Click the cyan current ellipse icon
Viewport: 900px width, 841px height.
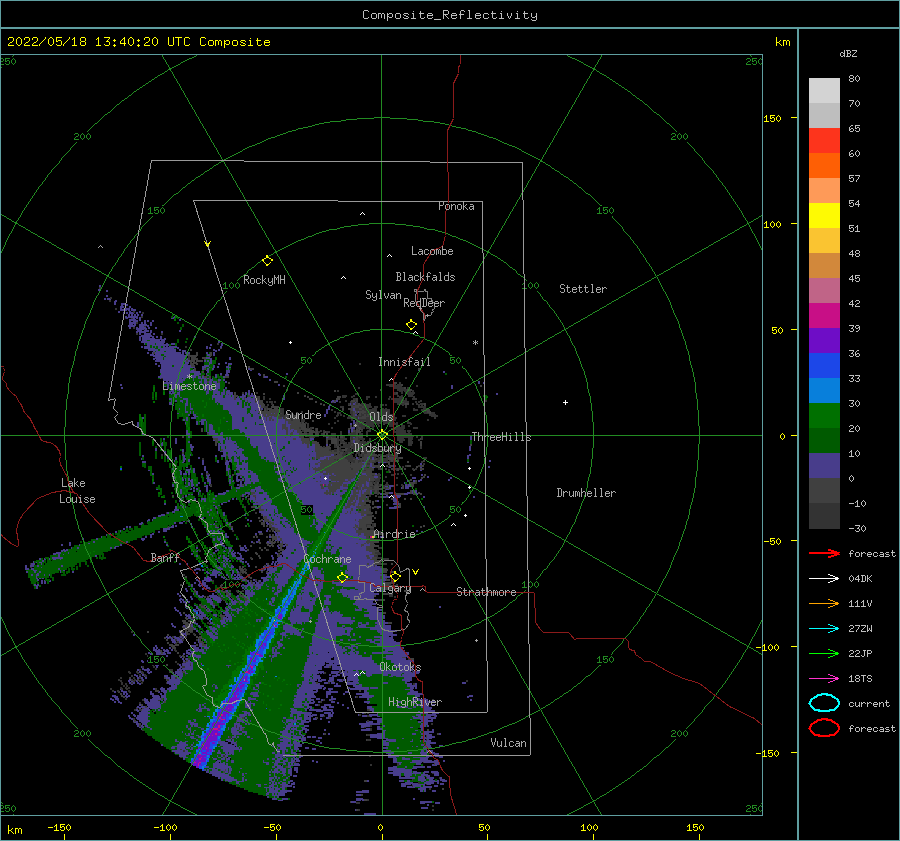pos(824,703)
